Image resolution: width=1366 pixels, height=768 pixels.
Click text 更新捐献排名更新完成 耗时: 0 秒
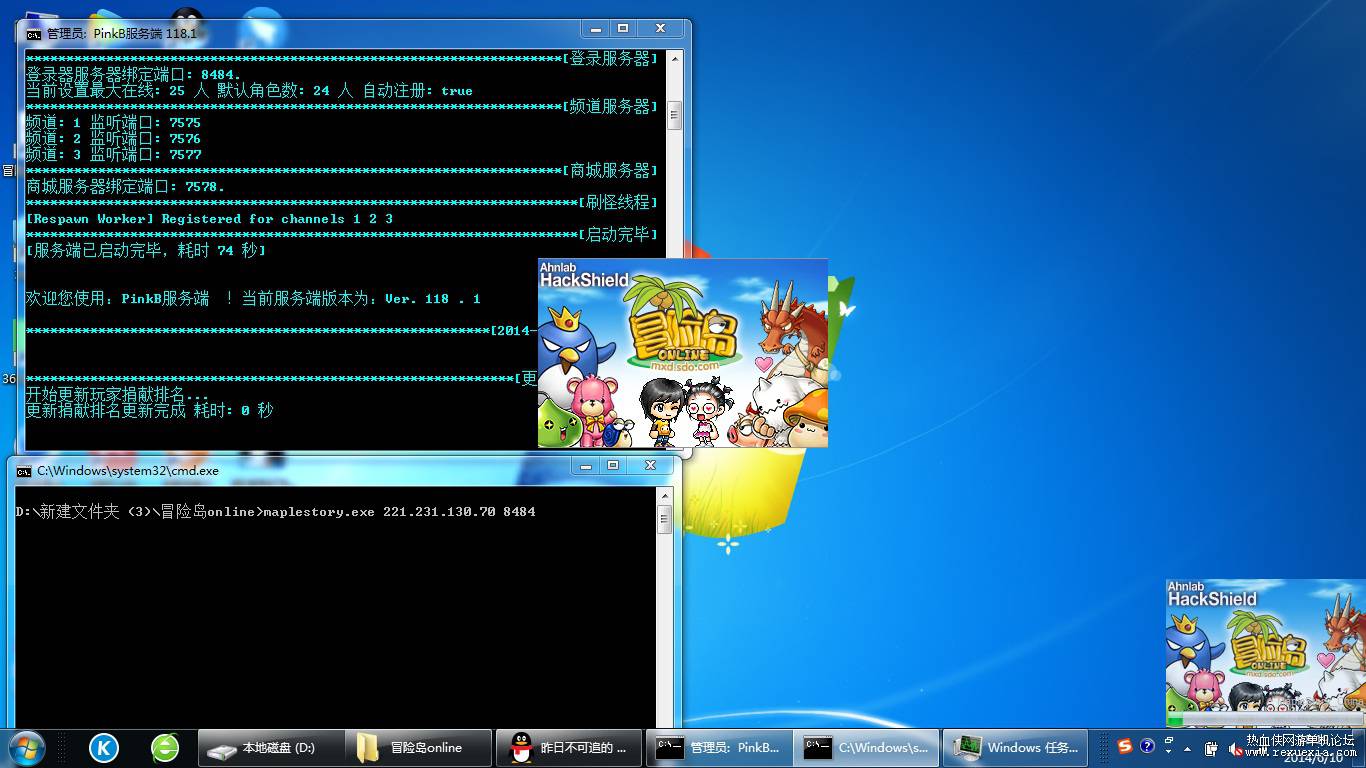(150, 411)
